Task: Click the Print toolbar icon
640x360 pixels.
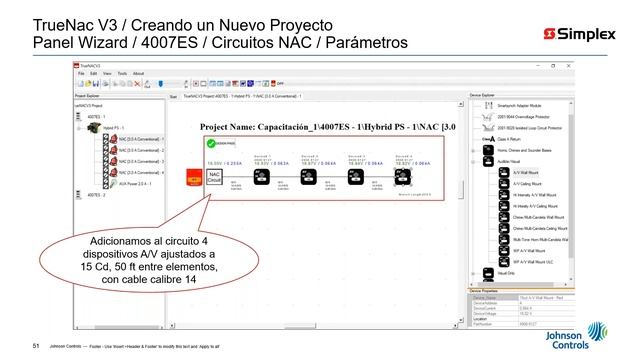Action: 105,84
